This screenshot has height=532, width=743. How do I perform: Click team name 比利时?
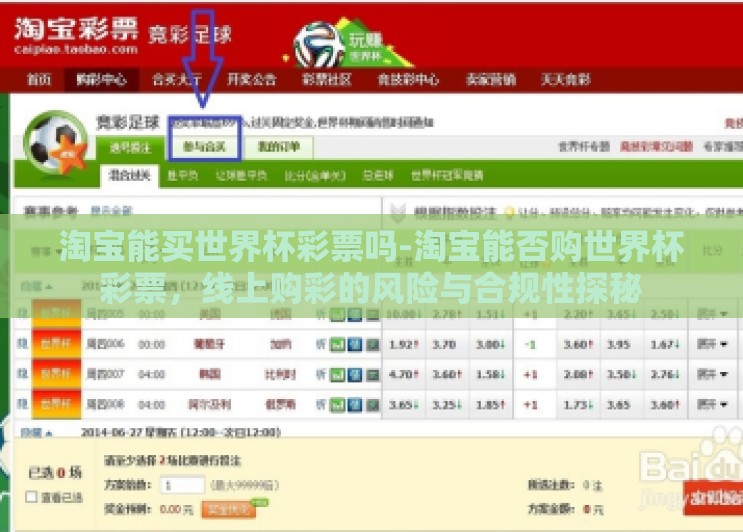(x=280, y=375)
